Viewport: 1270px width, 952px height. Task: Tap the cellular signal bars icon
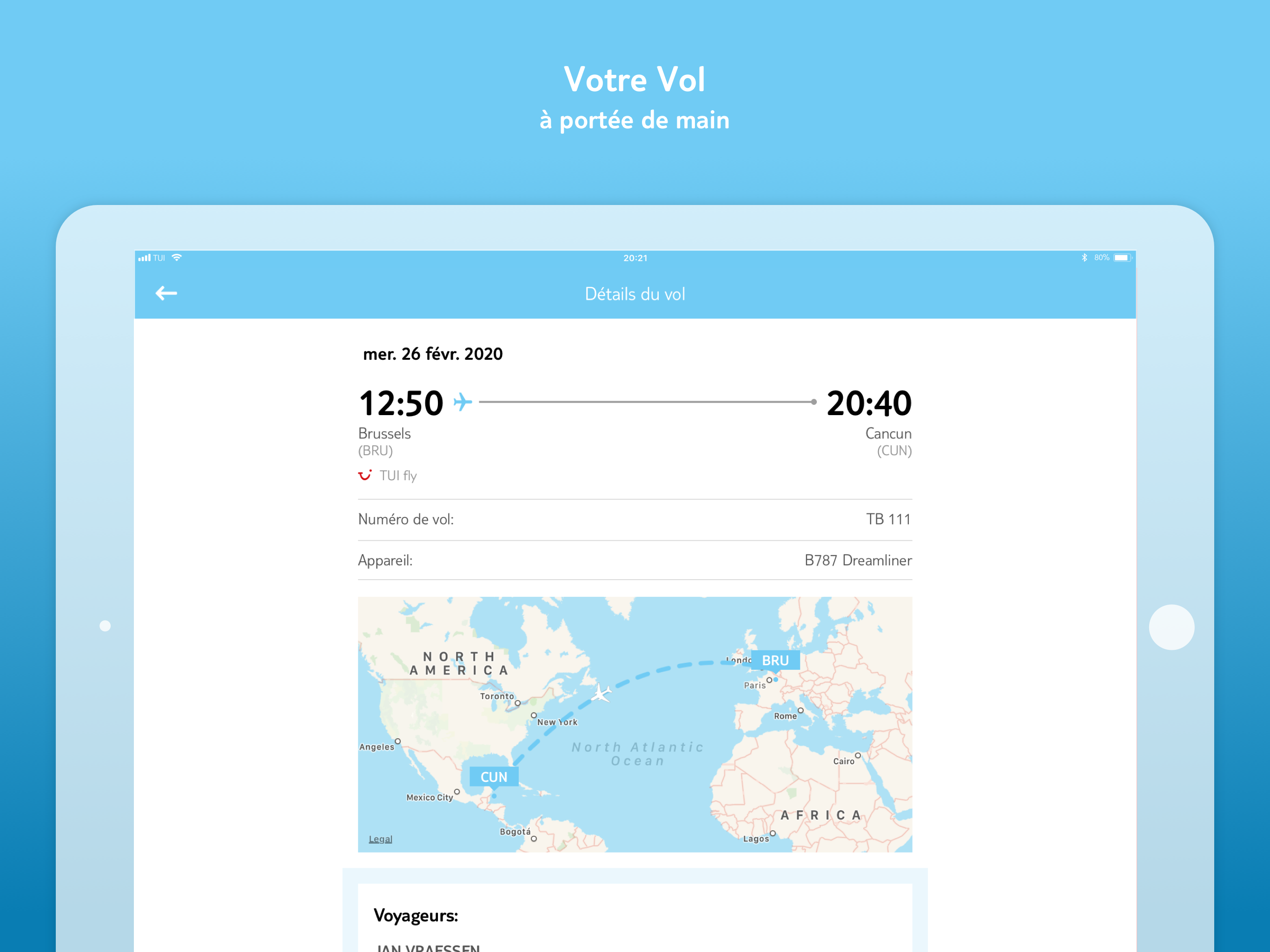pos(144,258)
